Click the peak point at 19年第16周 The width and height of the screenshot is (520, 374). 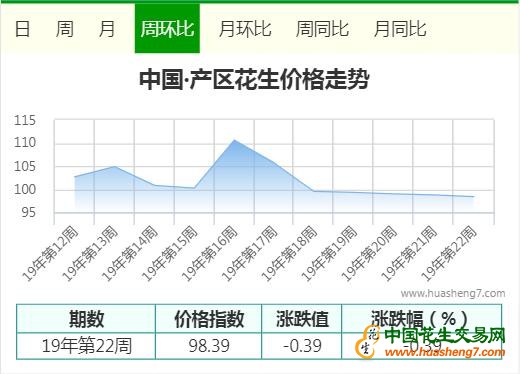234,140
